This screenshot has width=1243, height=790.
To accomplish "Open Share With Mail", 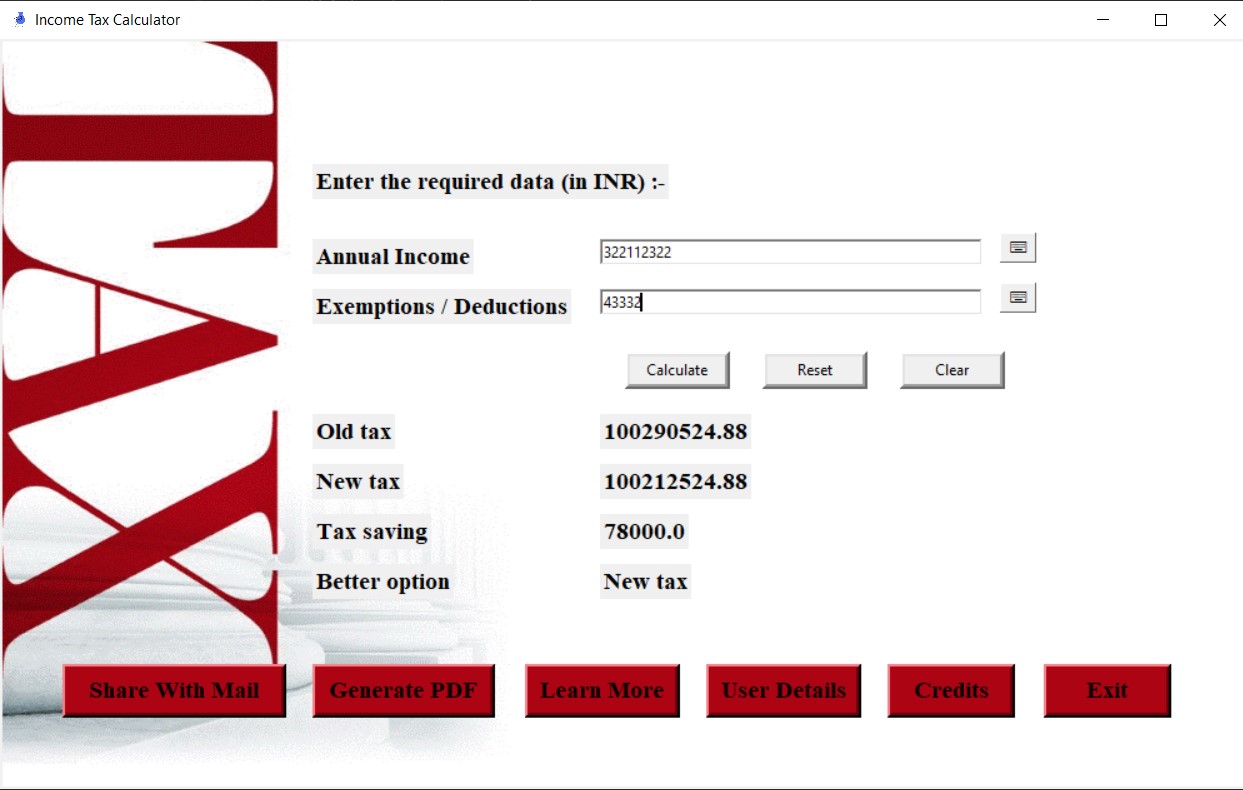I will (174, 691).
